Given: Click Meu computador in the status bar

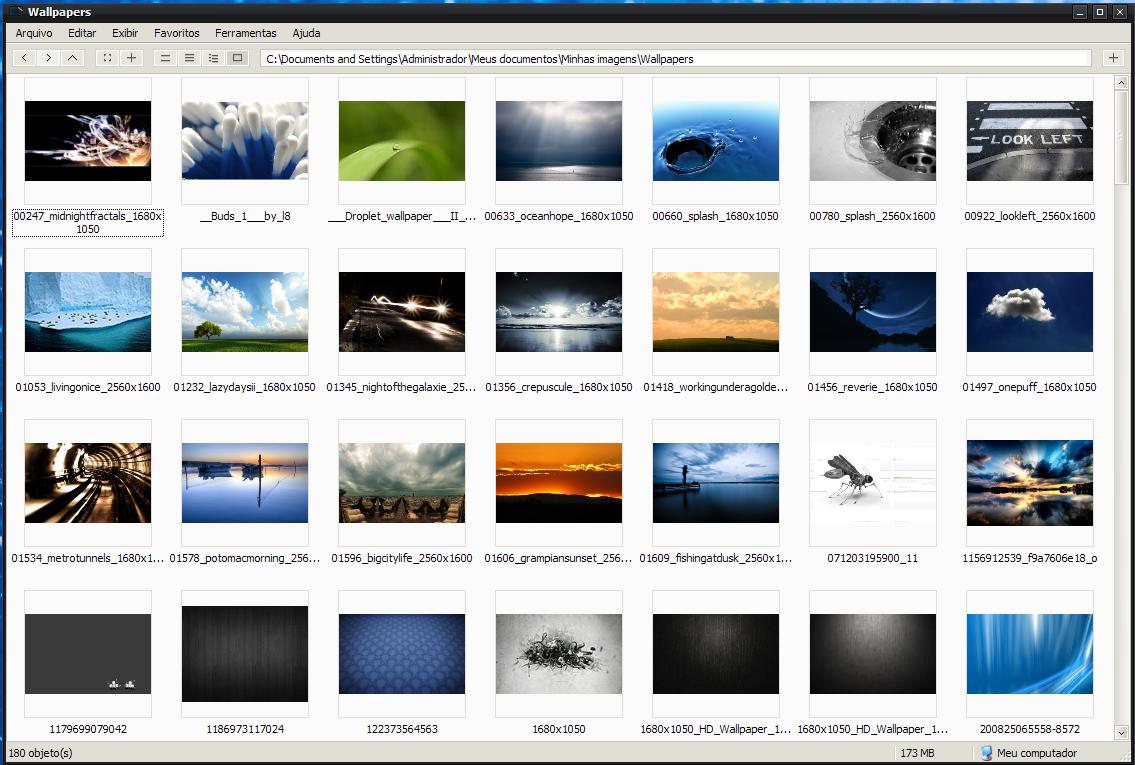Looking at the screenshot, I should [x=1036, y=753].
